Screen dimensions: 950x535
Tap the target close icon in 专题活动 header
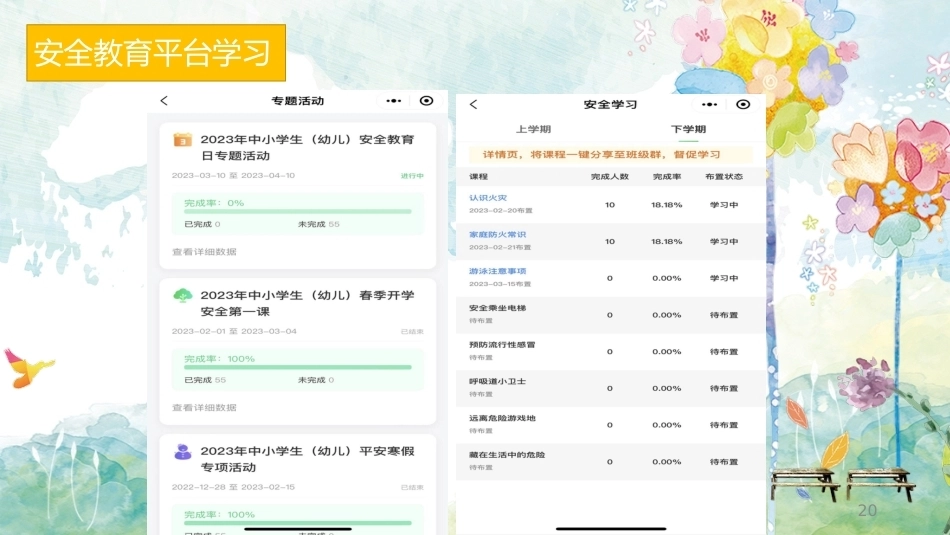click(x=427, y=101)
